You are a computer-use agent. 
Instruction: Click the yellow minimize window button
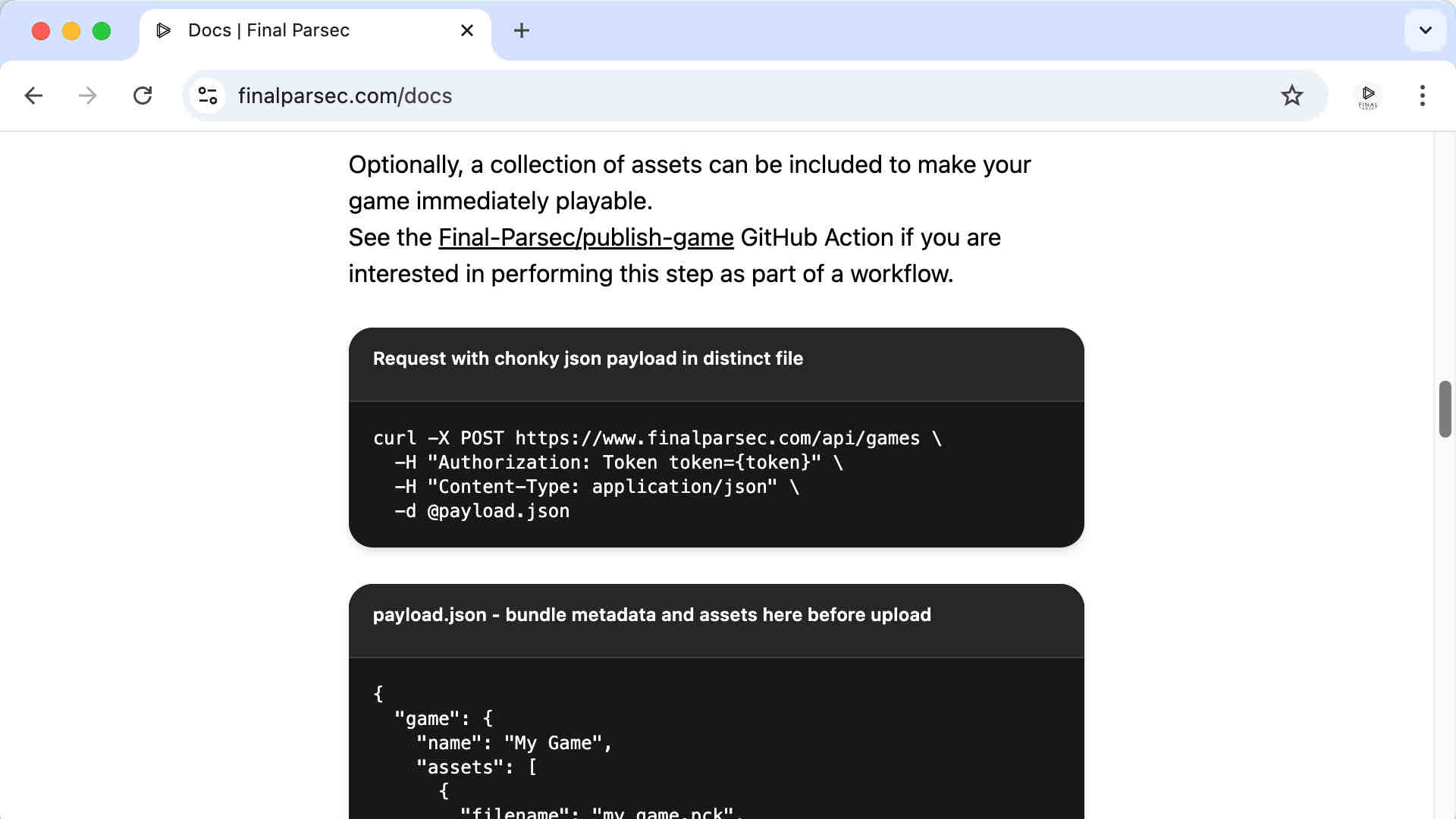[x=71, y=31]
